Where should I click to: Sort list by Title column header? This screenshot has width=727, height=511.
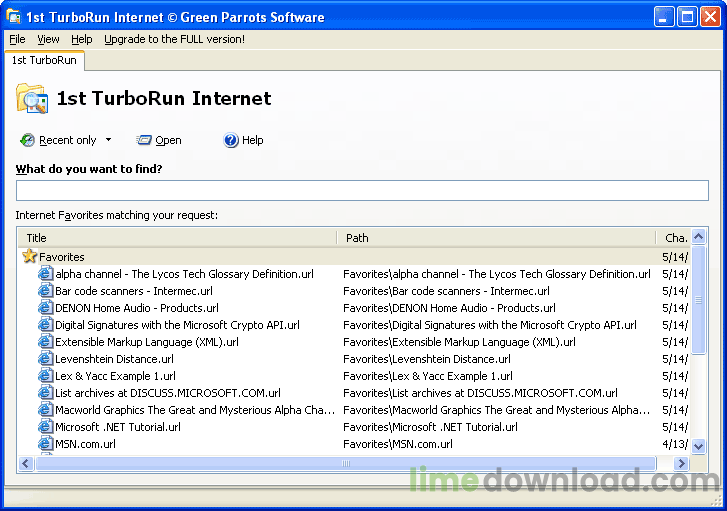coord(177,238)
